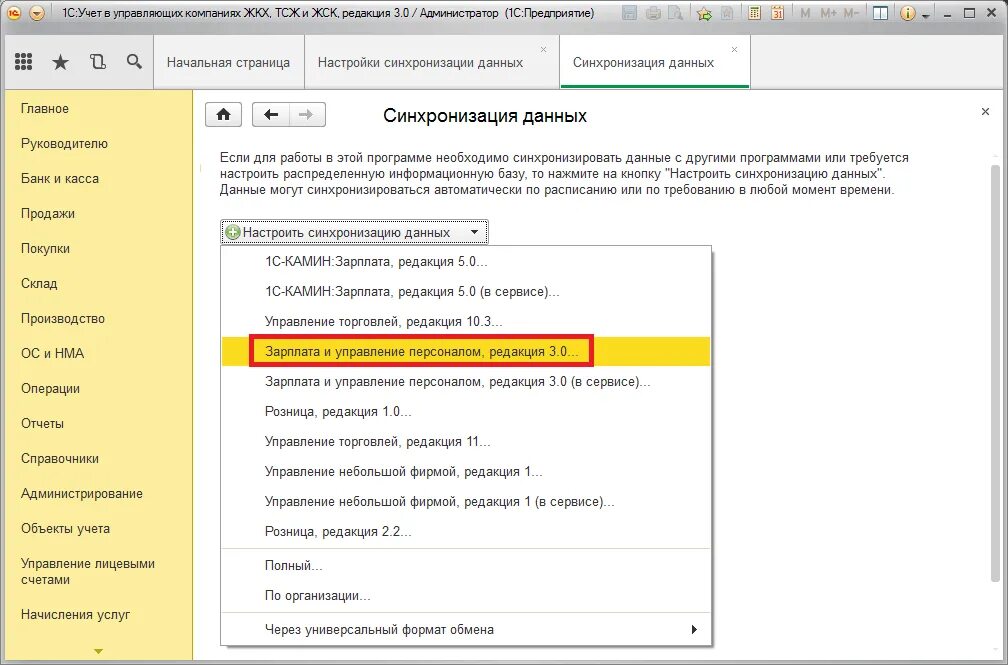This screenshot has width=1008, height=665.
Task: Open Производство section
Action: pyautogui.click(x=62, y=318)
